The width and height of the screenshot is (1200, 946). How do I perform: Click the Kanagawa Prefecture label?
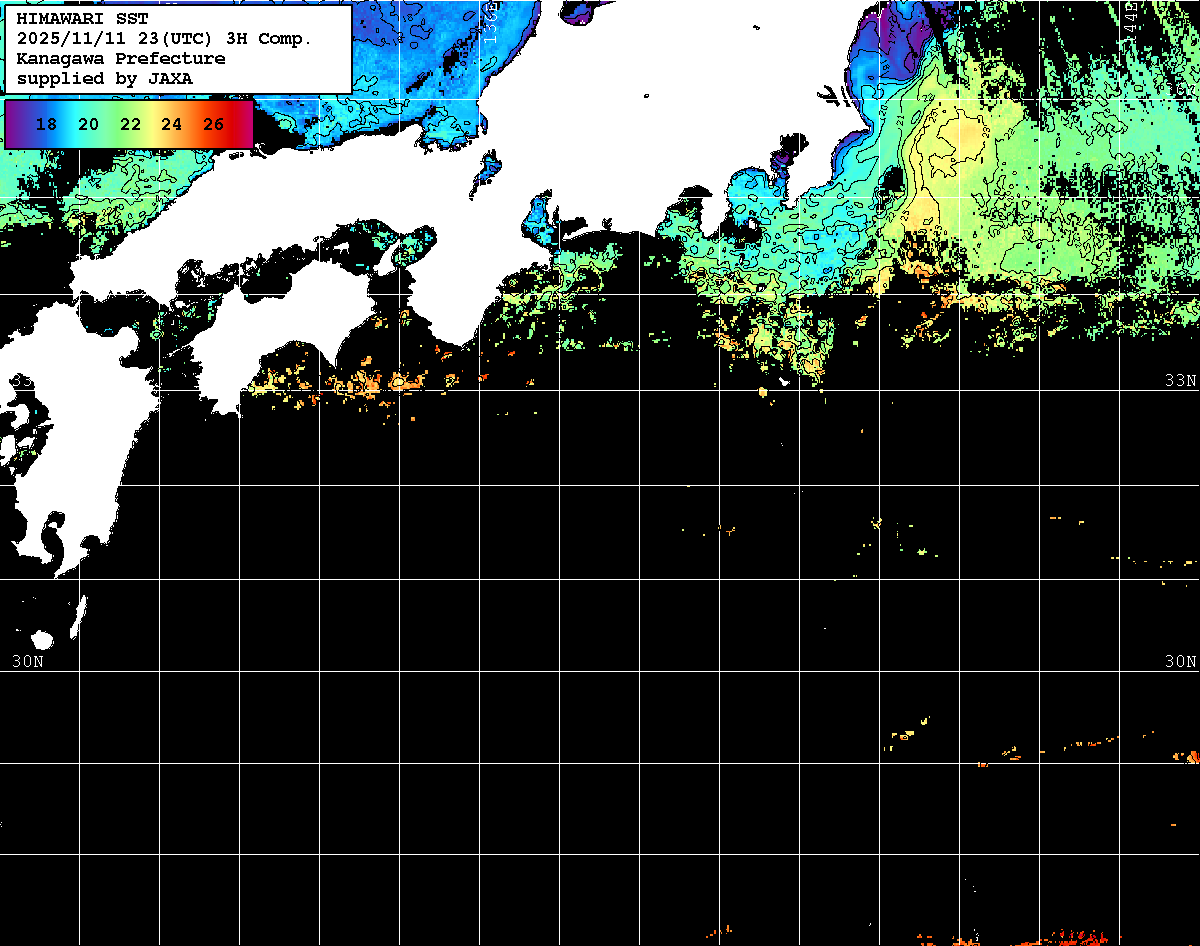(x=121, y=59)
